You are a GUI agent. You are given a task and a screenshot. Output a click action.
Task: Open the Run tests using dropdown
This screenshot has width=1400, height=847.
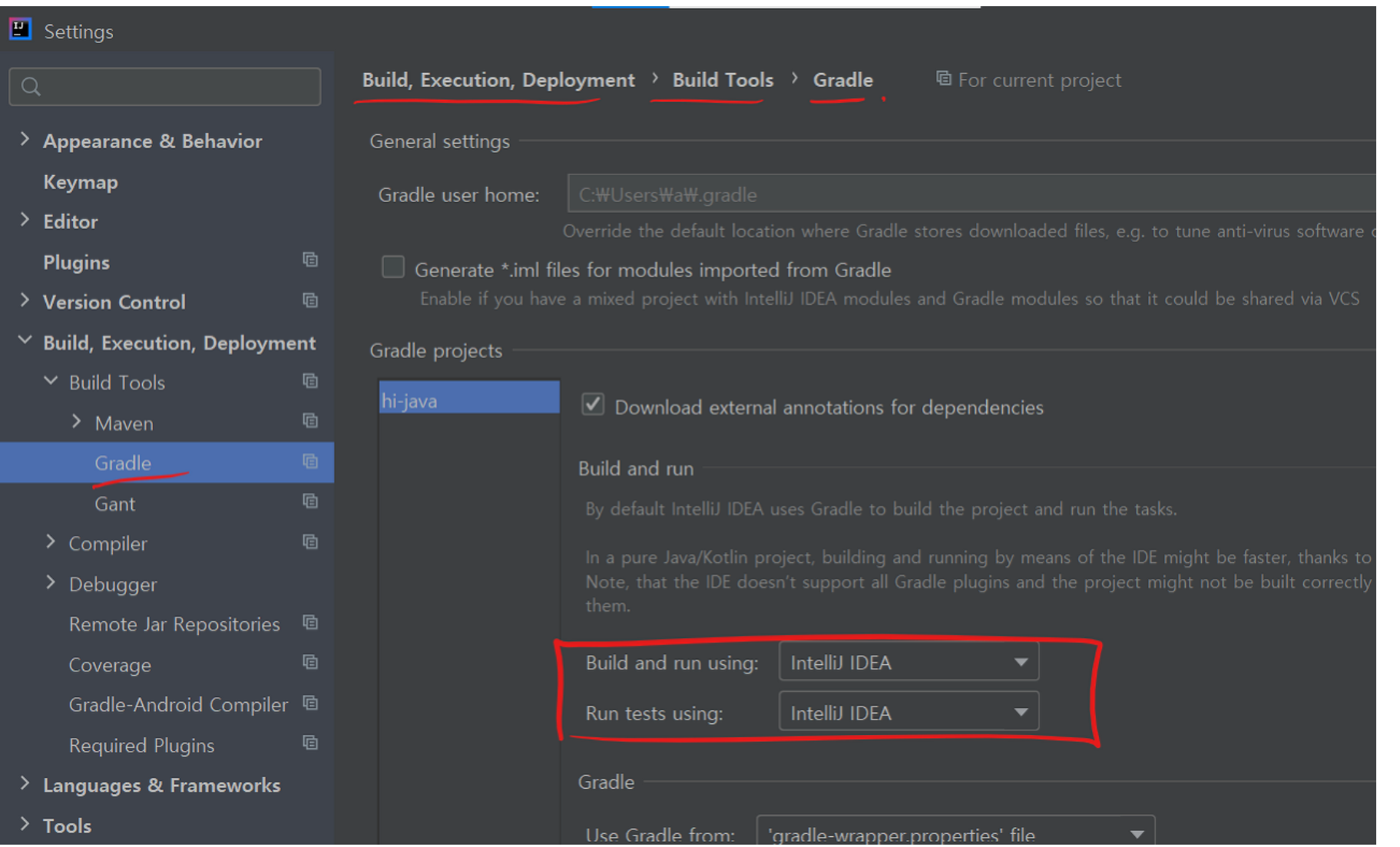[x=909, y=712]
